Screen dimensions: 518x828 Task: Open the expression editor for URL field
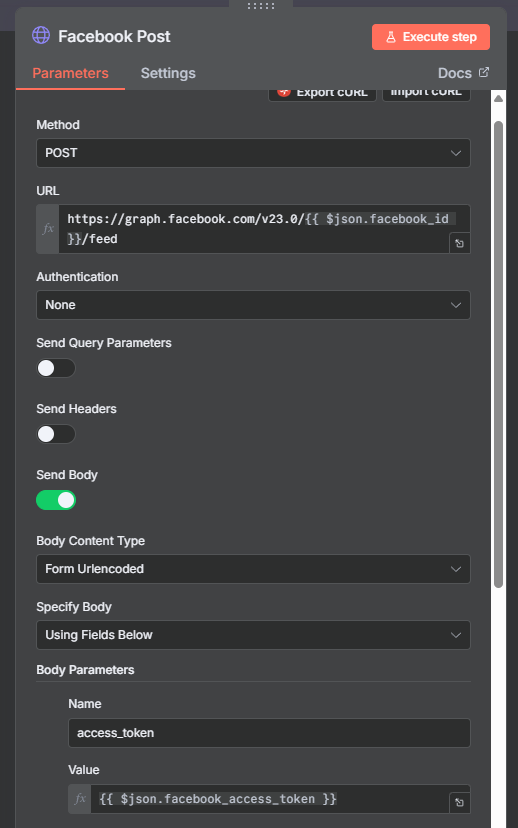(x=459, y=243)
